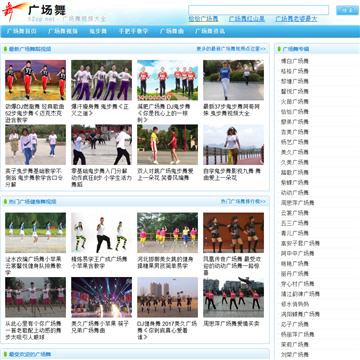Open thumbnail above 双人对跳广场鬼步舞 caption

click(167, 145)
